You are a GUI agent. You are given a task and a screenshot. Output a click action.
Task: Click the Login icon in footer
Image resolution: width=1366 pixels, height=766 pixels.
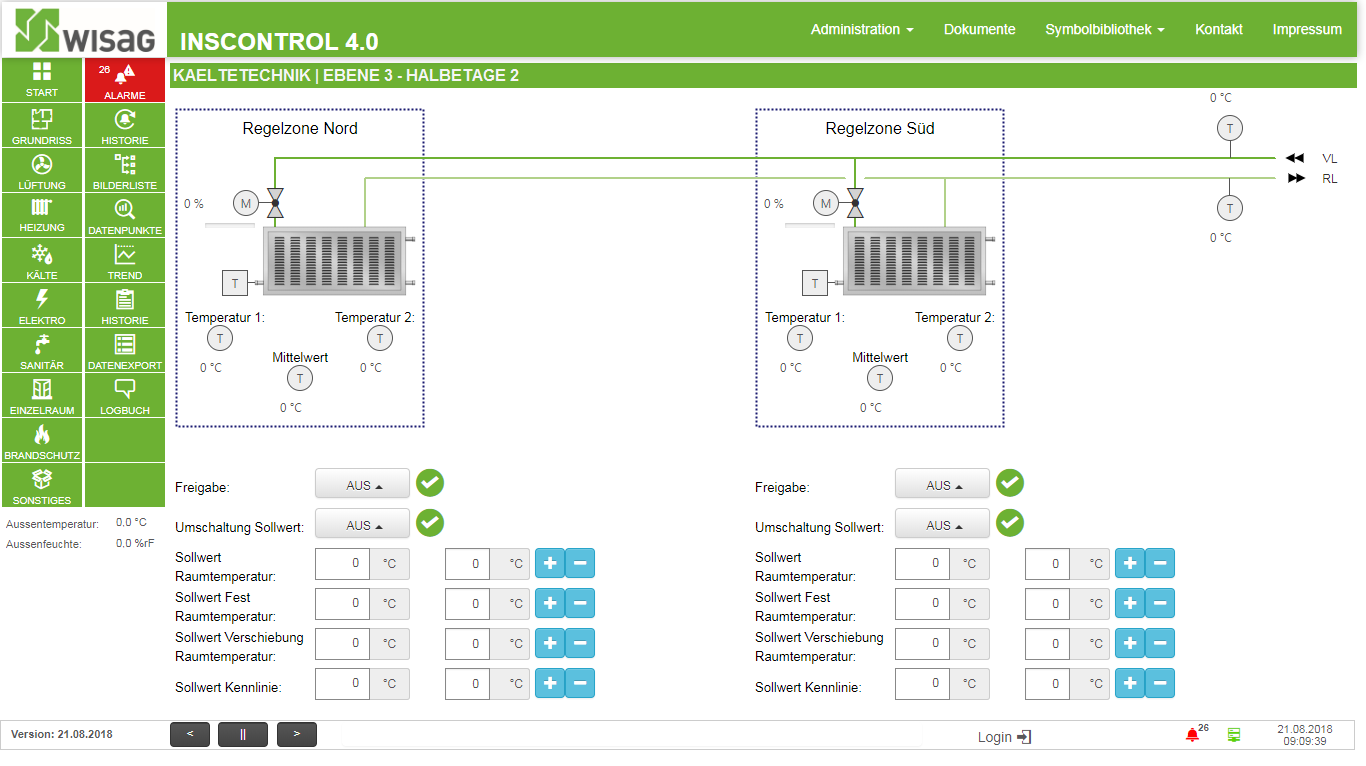[1024, 737]
